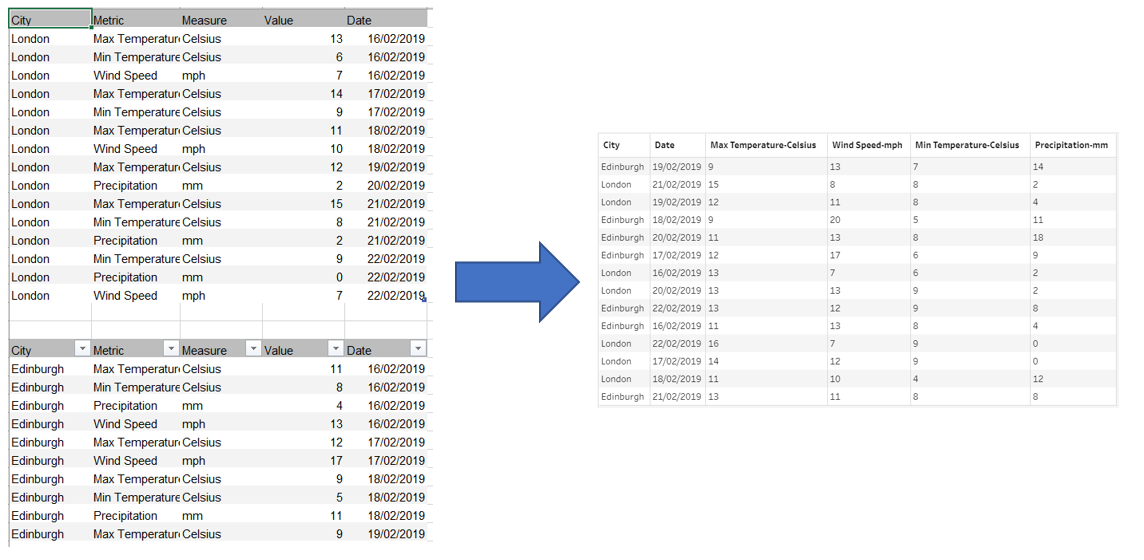Open the Date filter dropdown arrow
1144x560 pixels.
(x=418, y=349)
